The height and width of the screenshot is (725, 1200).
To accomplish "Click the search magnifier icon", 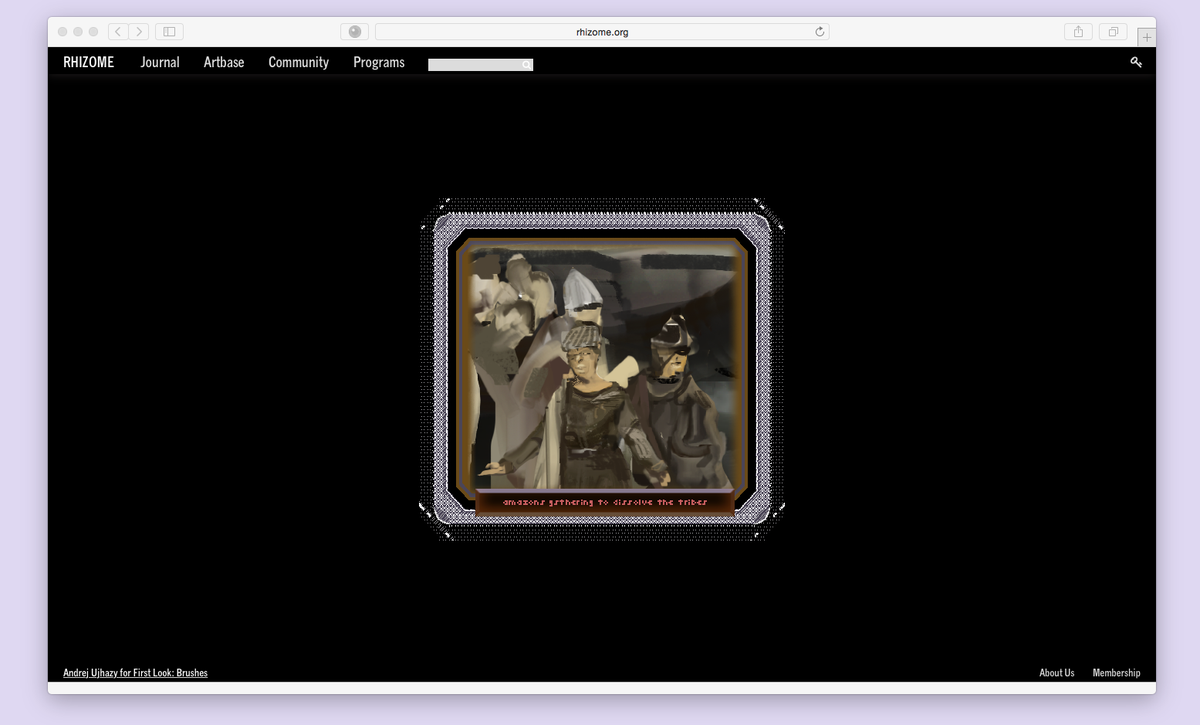I will point(526,65).
